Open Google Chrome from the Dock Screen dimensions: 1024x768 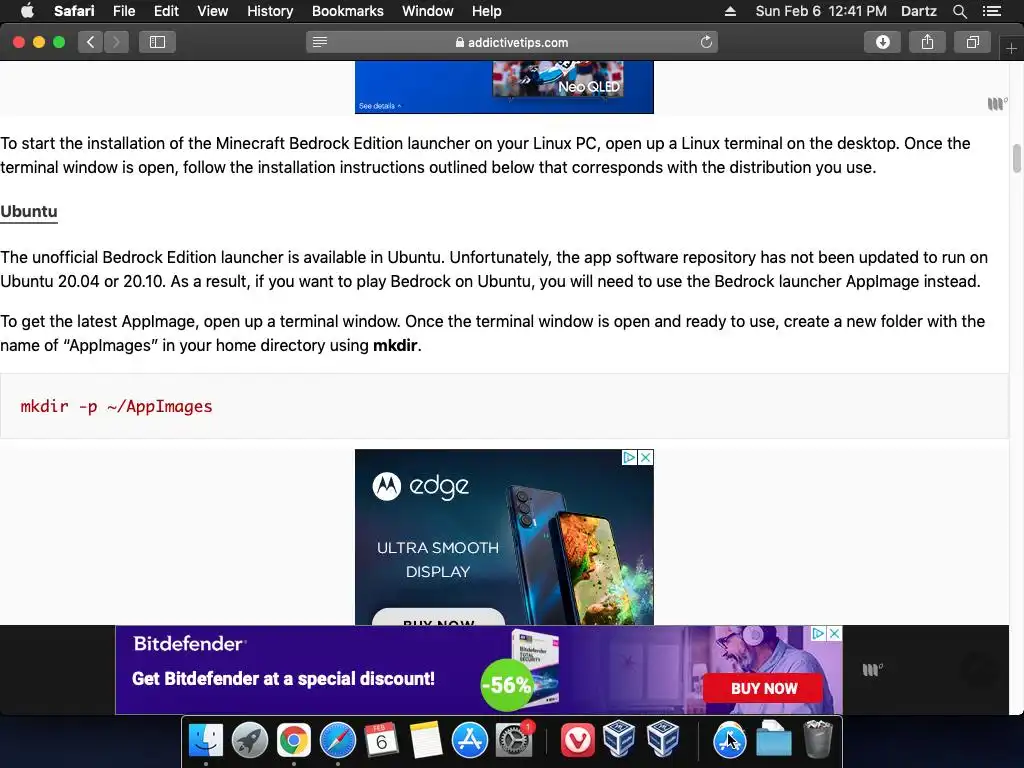tap(293, 741)
